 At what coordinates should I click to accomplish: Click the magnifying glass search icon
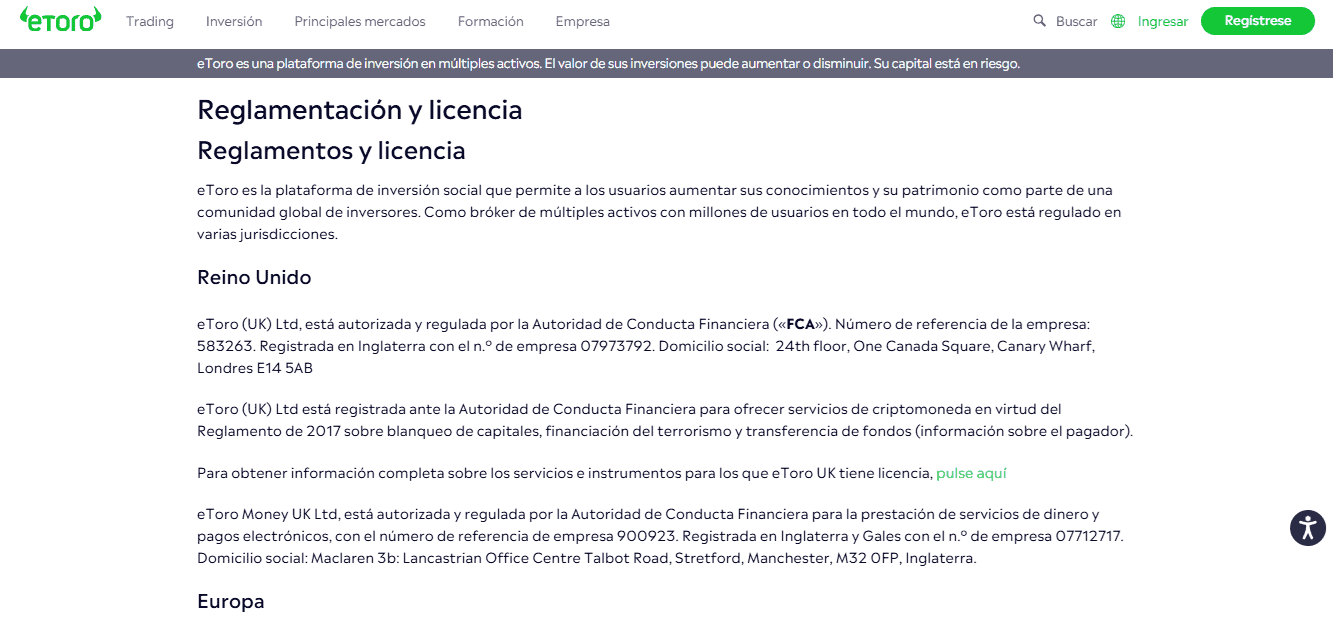click(1039, 21)
